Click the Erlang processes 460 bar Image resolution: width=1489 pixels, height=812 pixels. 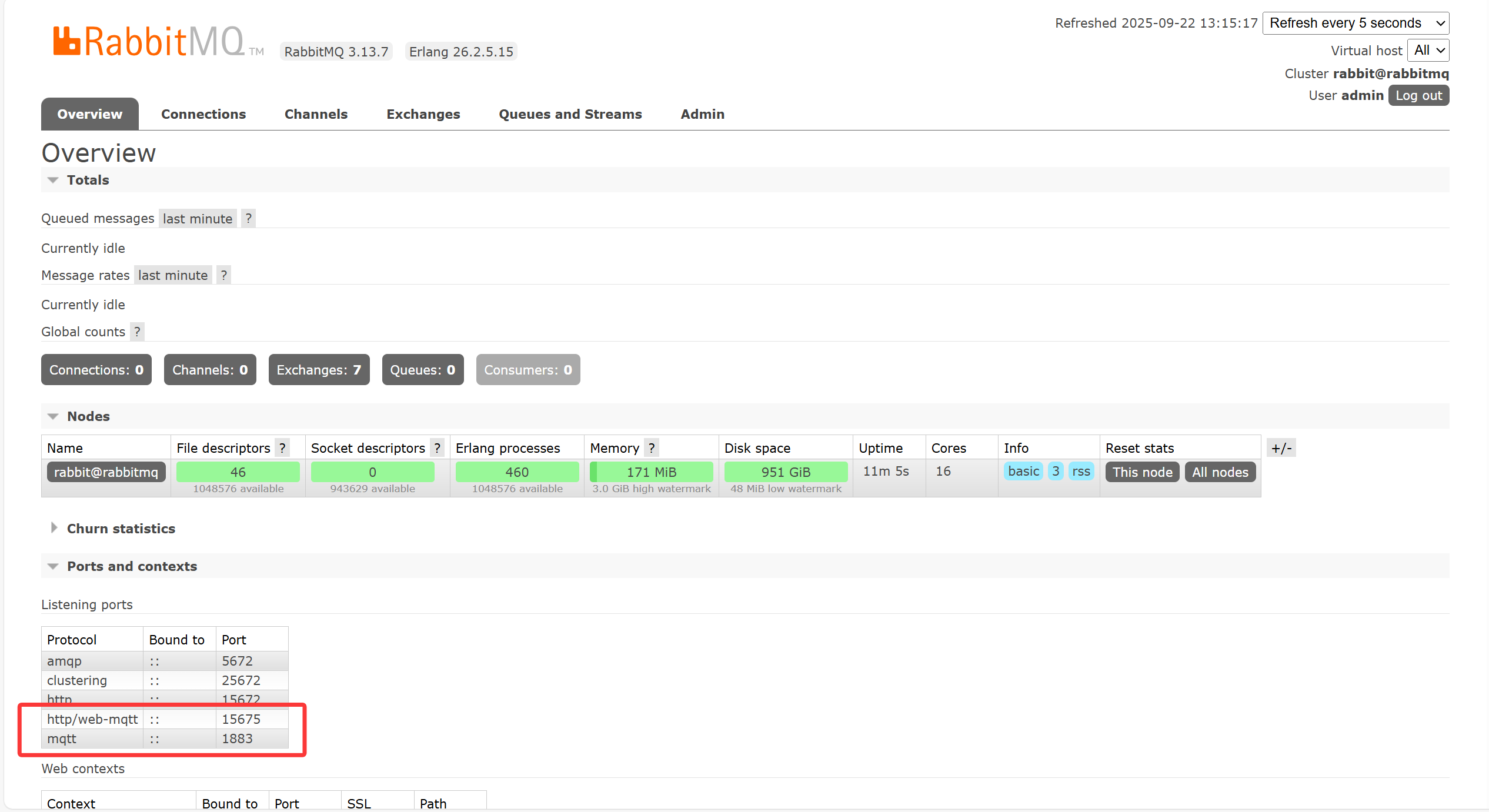517,472
